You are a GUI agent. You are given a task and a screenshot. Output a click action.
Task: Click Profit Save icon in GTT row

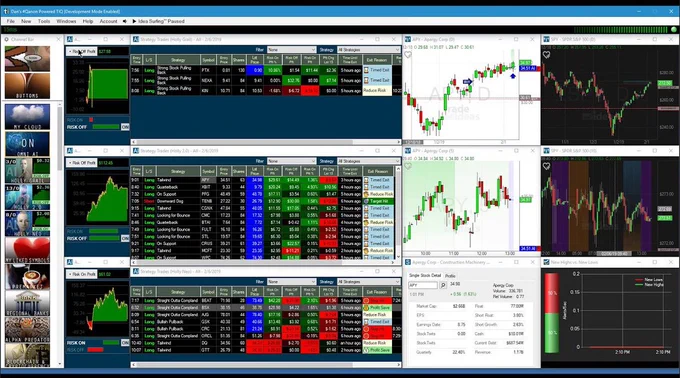[366, 350]
